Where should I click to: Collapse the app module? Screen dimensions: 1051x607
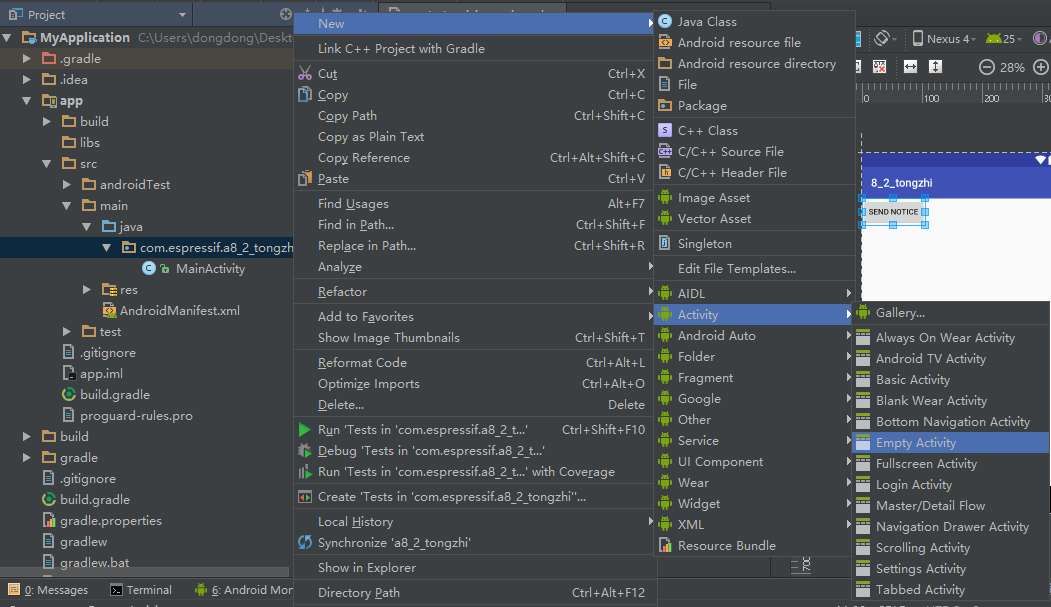[x=27, y=101]
